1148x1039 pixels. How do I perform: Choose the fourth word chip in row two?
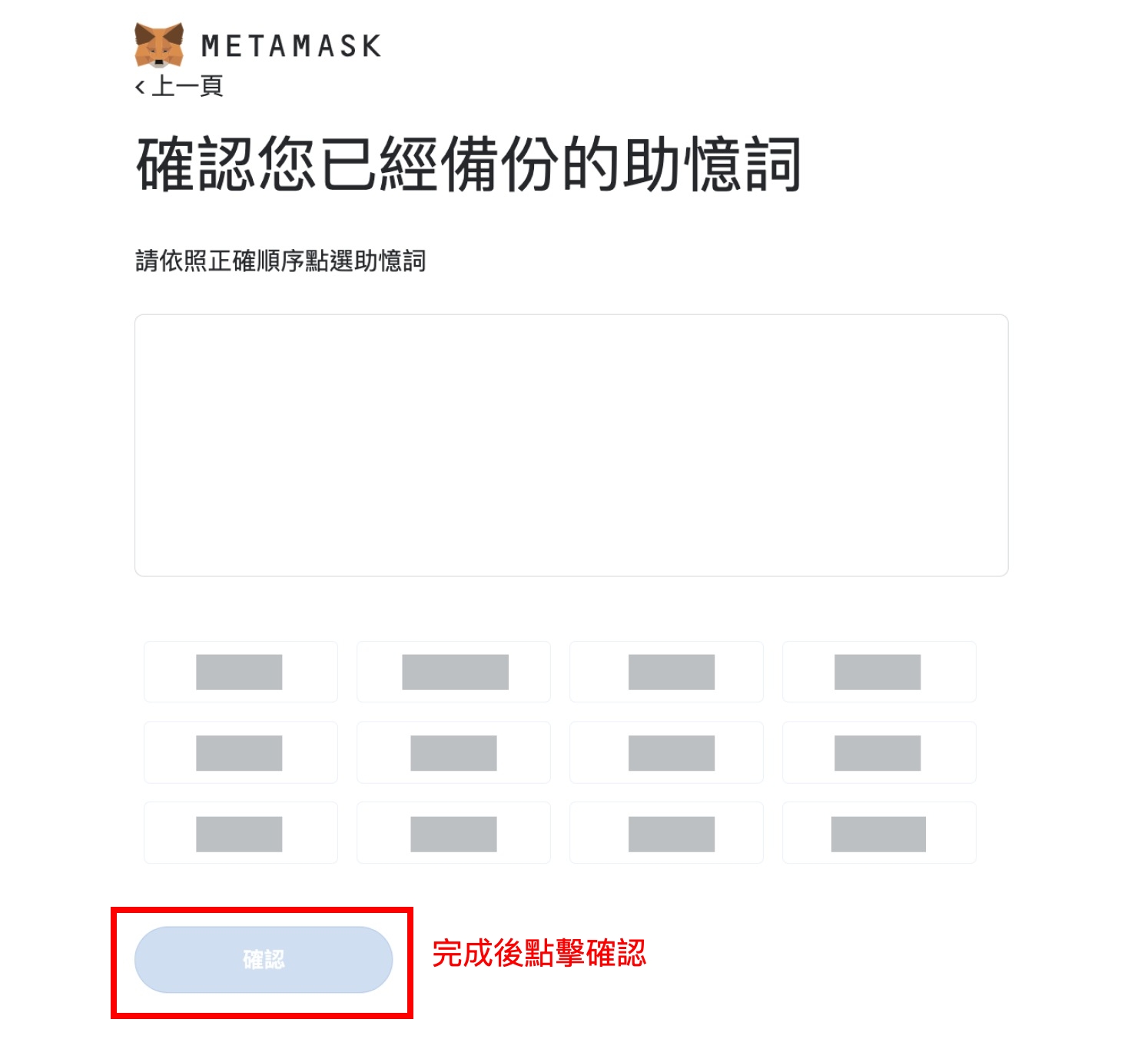click(x=879, y=752)
